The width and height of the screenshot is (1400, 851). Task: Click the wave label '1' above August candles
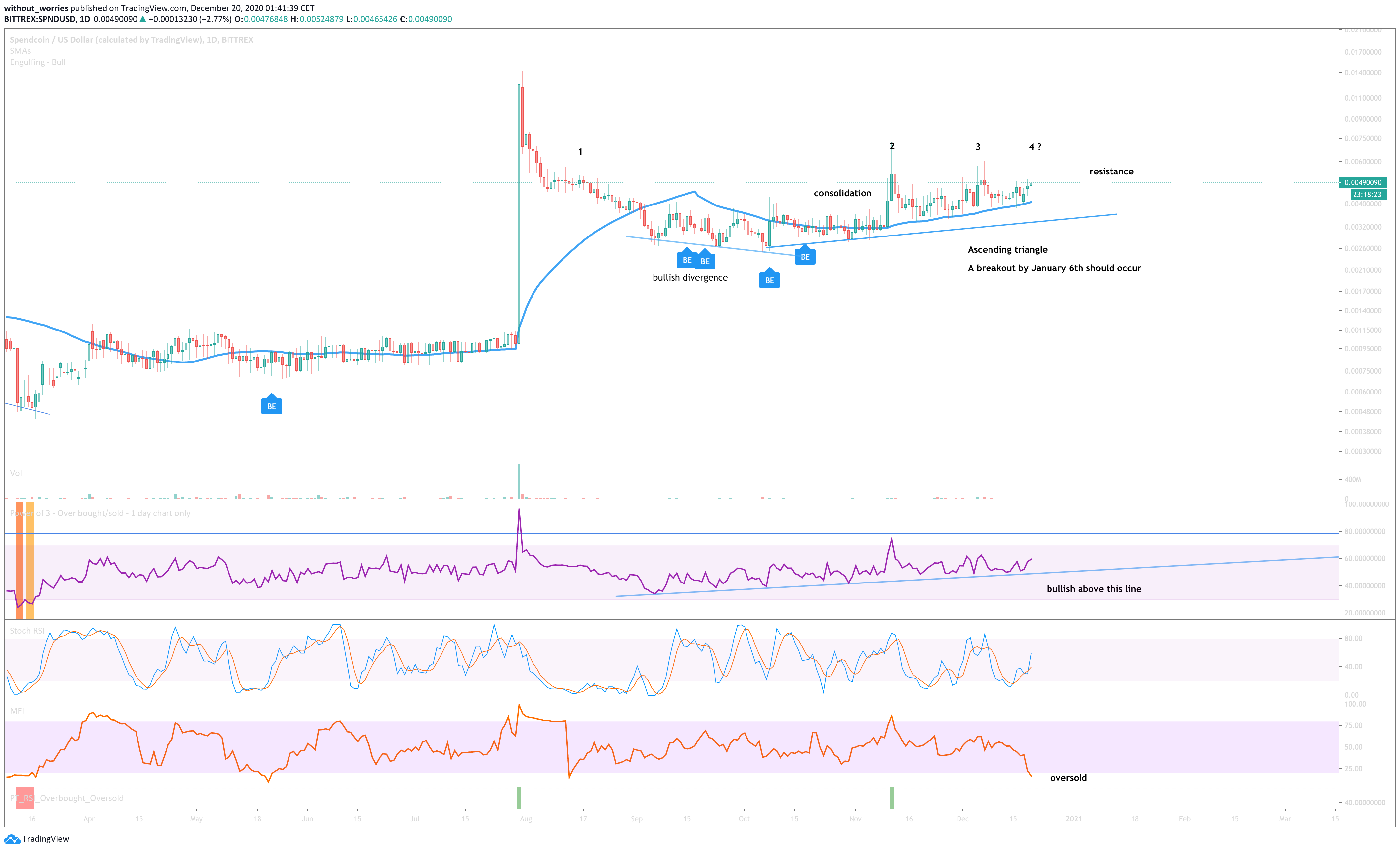pos(580,152)
